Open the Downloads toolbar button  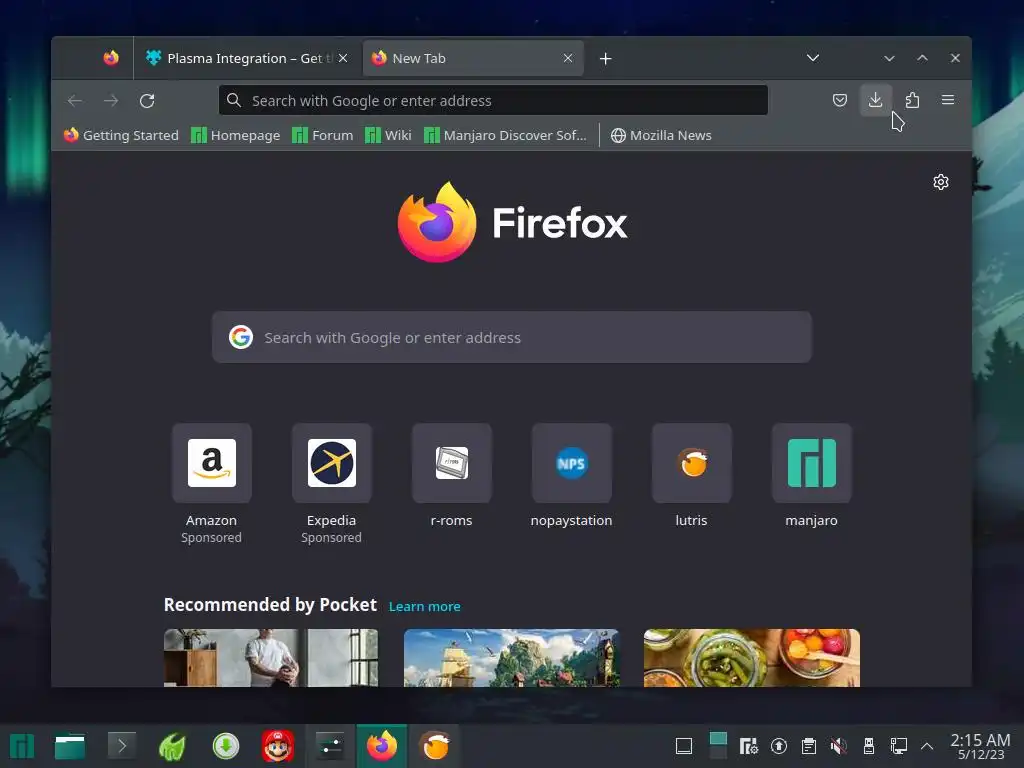[875, 100]
